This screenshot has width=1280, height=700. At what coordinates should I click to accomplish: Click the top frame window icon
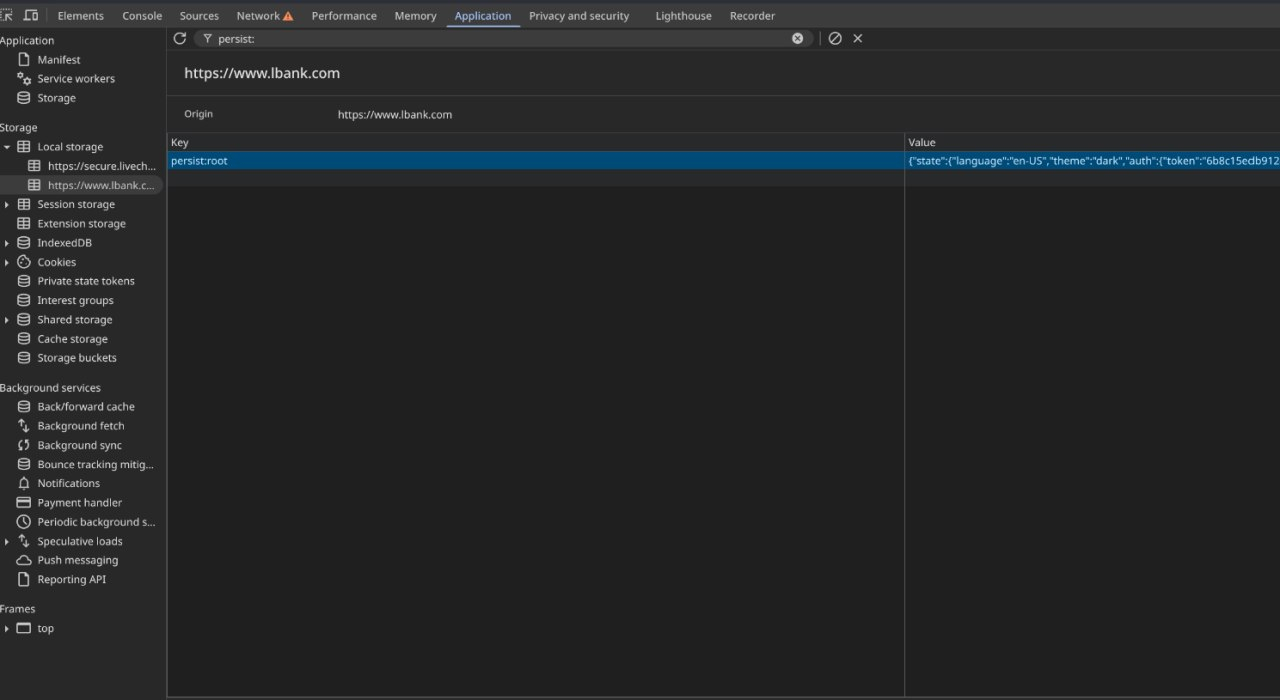[x=24, y=629]
